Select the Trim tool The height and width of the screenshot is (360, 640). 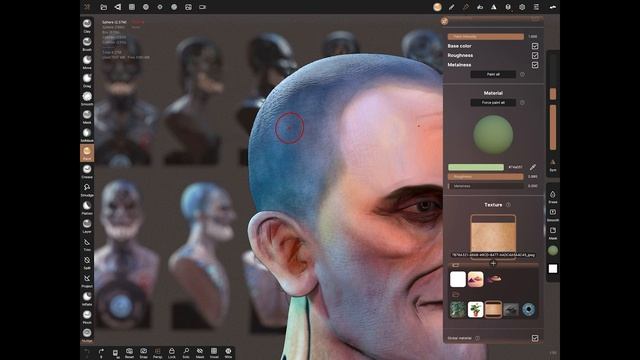(87, 244)
